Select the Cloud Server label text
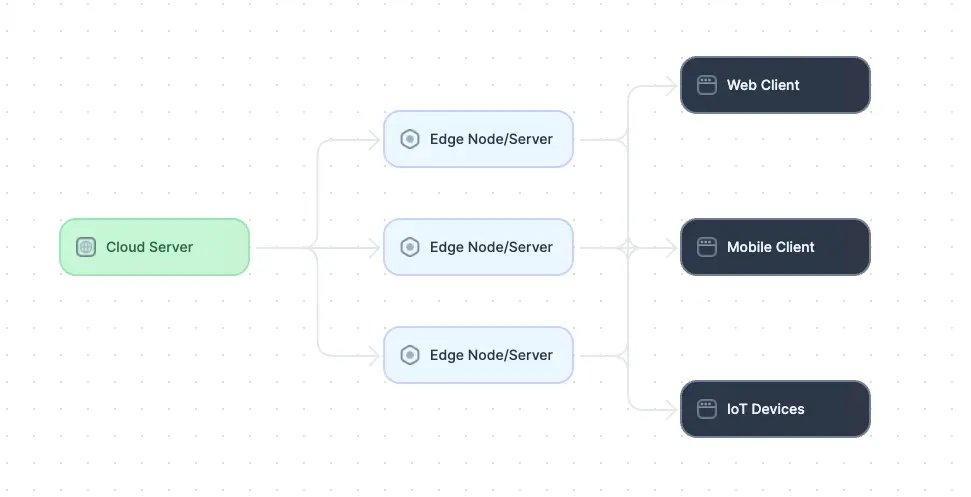 (x=149, y=247)
